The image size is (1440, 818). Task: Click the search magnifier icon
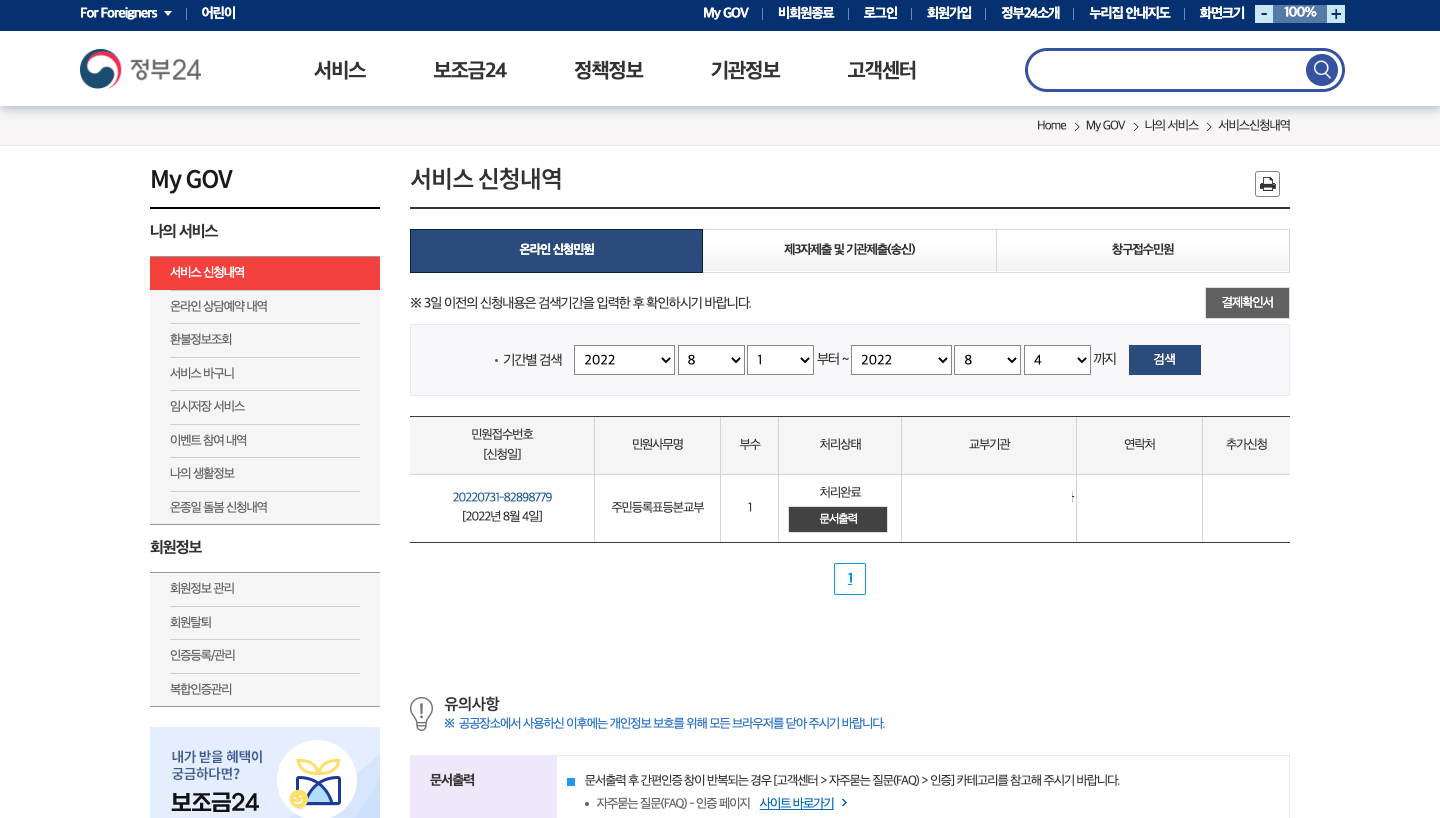[1321, 69]
